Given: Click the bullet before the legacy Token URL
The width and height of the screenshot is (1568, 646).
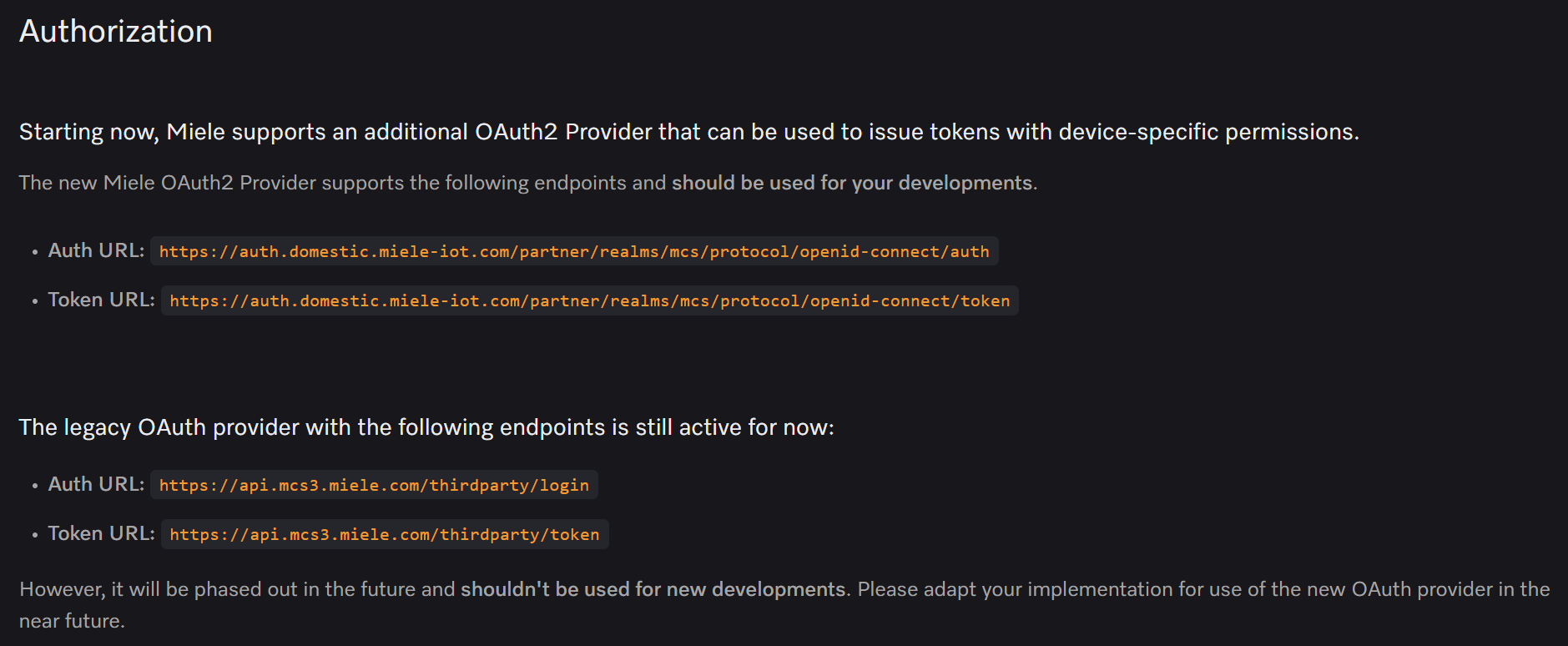Looking at the screenshot, I should click(x=34, y=535).
